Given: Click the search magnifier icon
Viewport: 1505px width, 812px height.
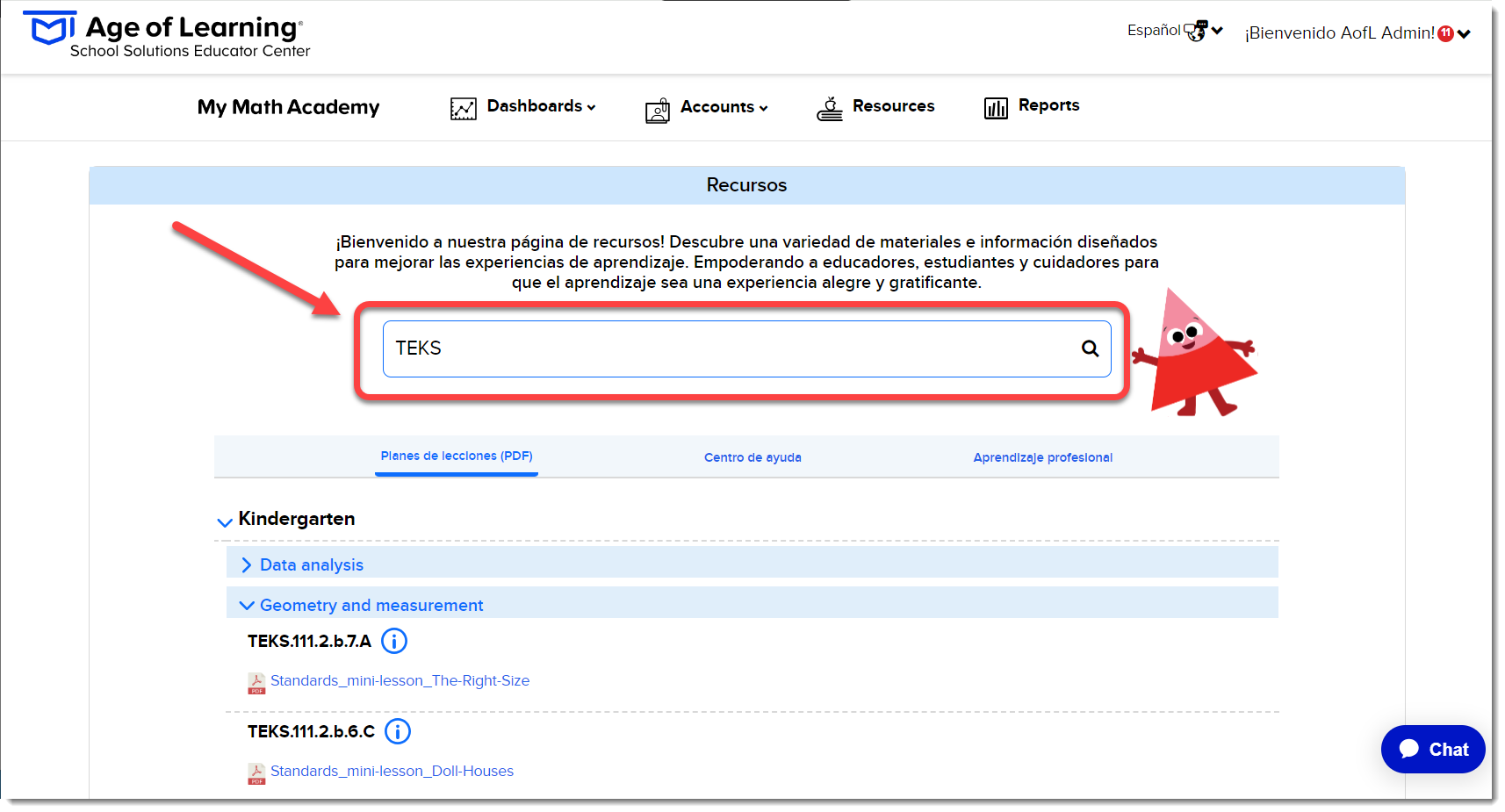Looking at the screenshot, I should click(x=1090, y=349).
